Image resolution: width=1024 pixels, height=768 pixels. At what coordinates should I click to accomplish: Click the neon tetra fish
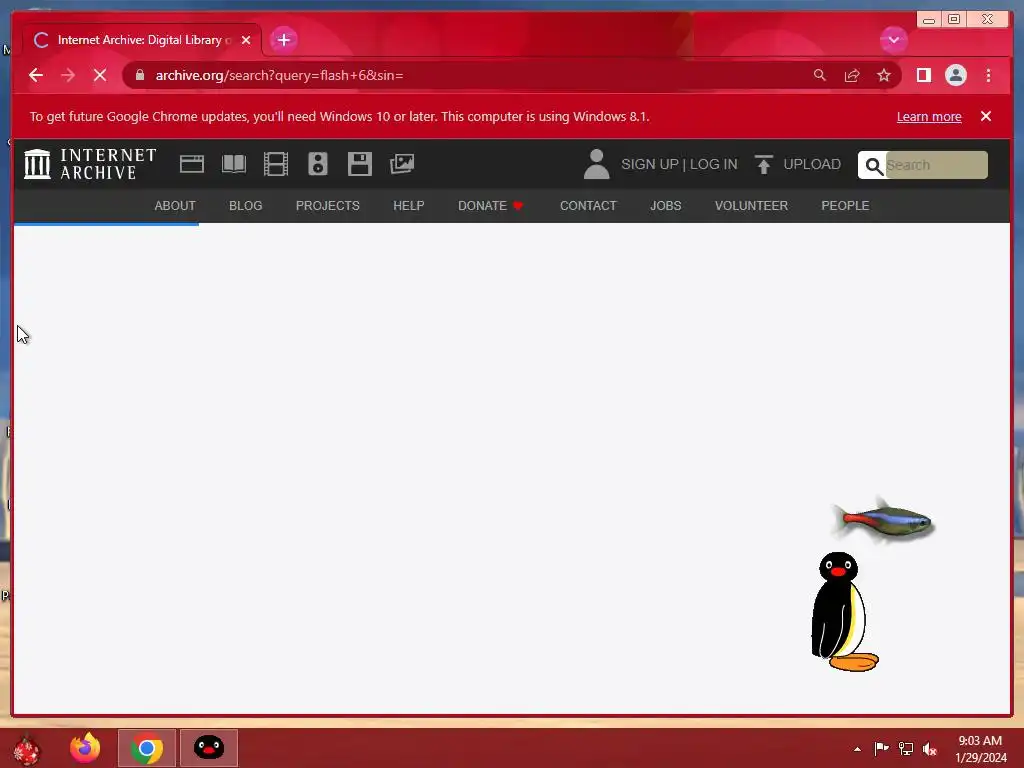[884, 521]
